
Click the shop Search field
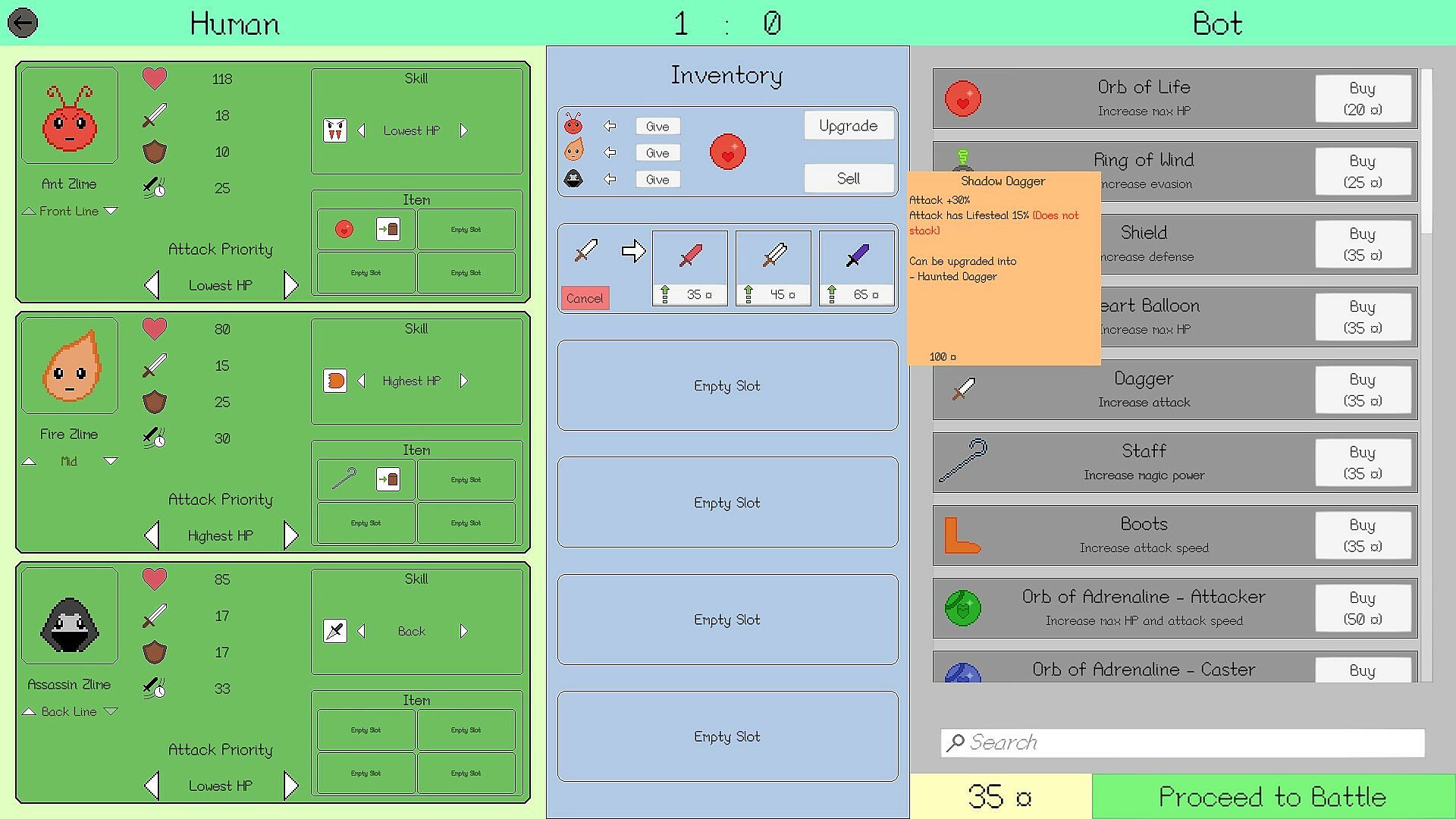1183,742
